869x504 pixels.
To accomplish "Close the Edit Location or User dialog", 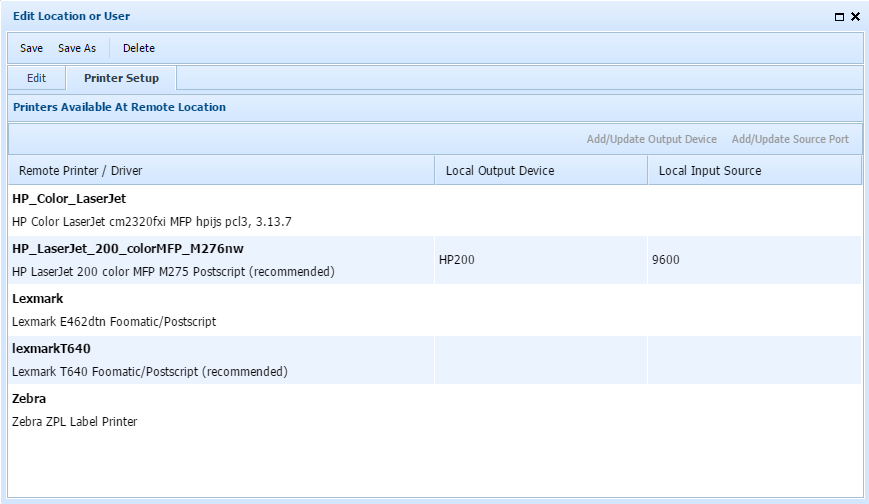I will tap(855, 17).
